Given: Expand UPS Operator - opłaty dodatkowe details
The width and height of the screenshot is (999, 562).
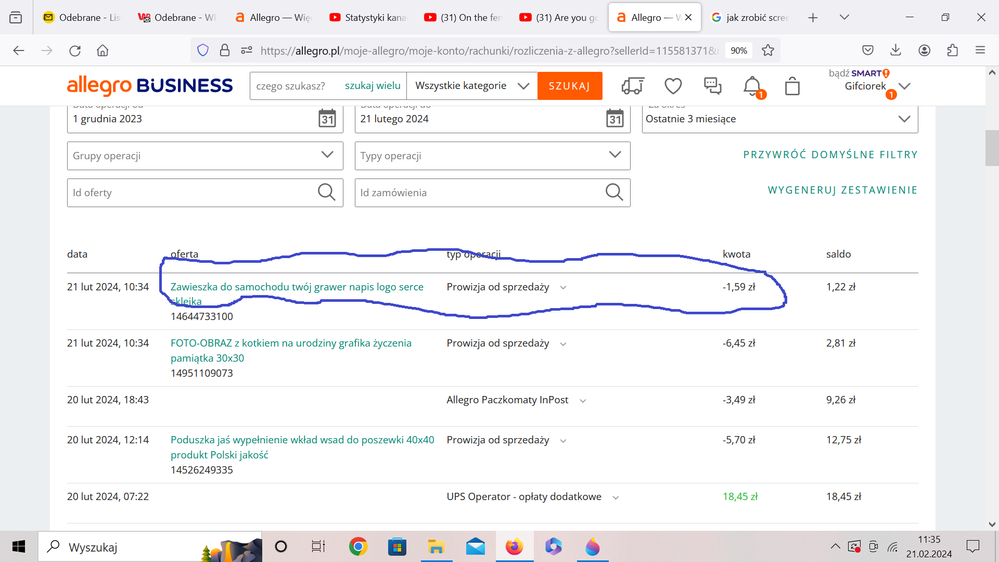Looking at the screenshot, I should coord(616,497).
